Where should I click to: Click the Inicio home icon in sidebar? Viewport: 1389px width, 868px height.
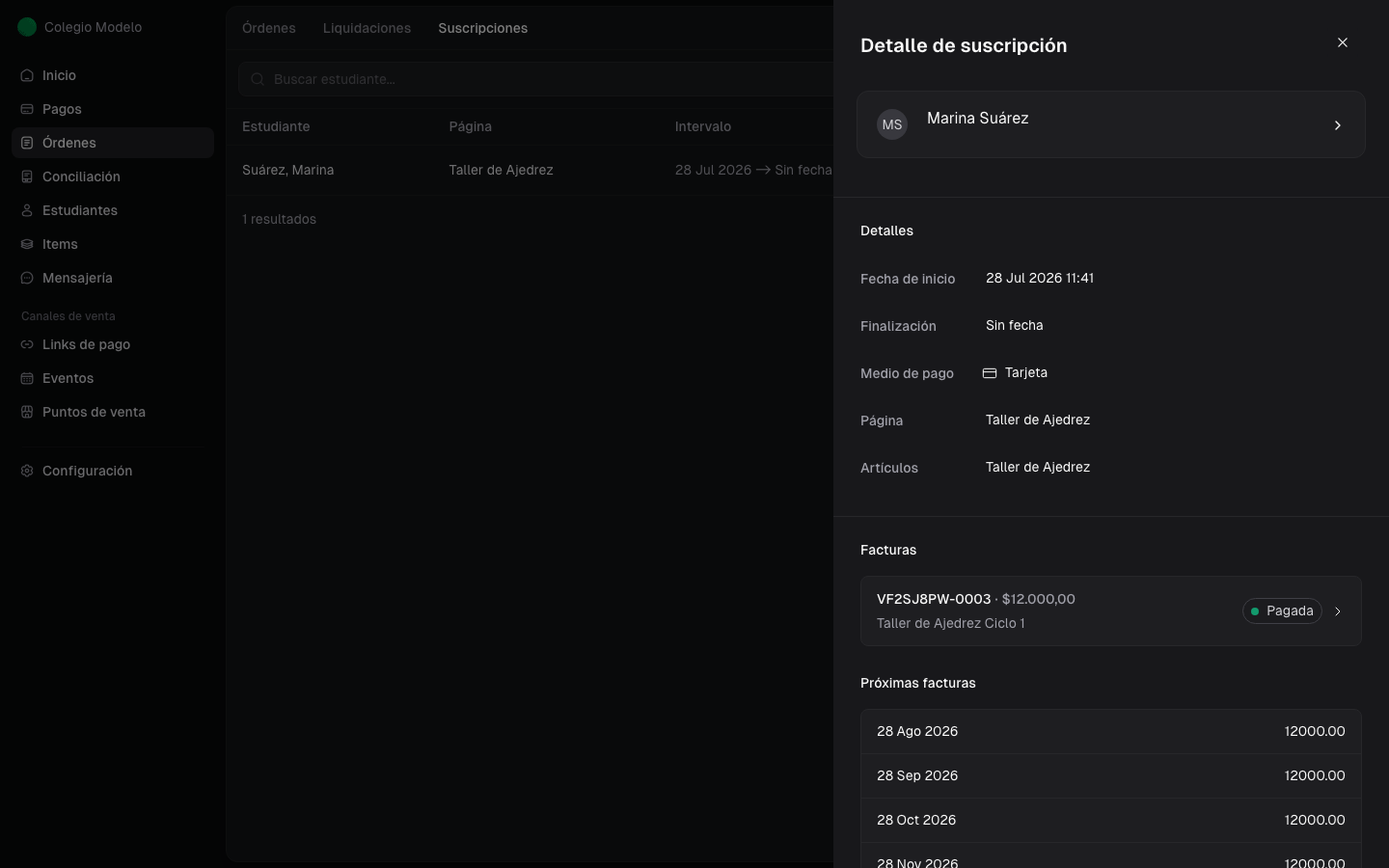pos(27,75)
